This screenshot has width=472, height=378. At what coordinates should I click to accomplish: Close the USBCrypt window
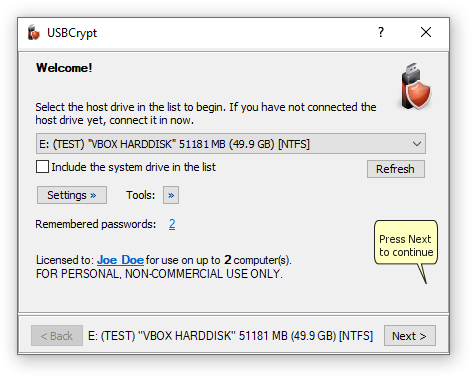426,32
